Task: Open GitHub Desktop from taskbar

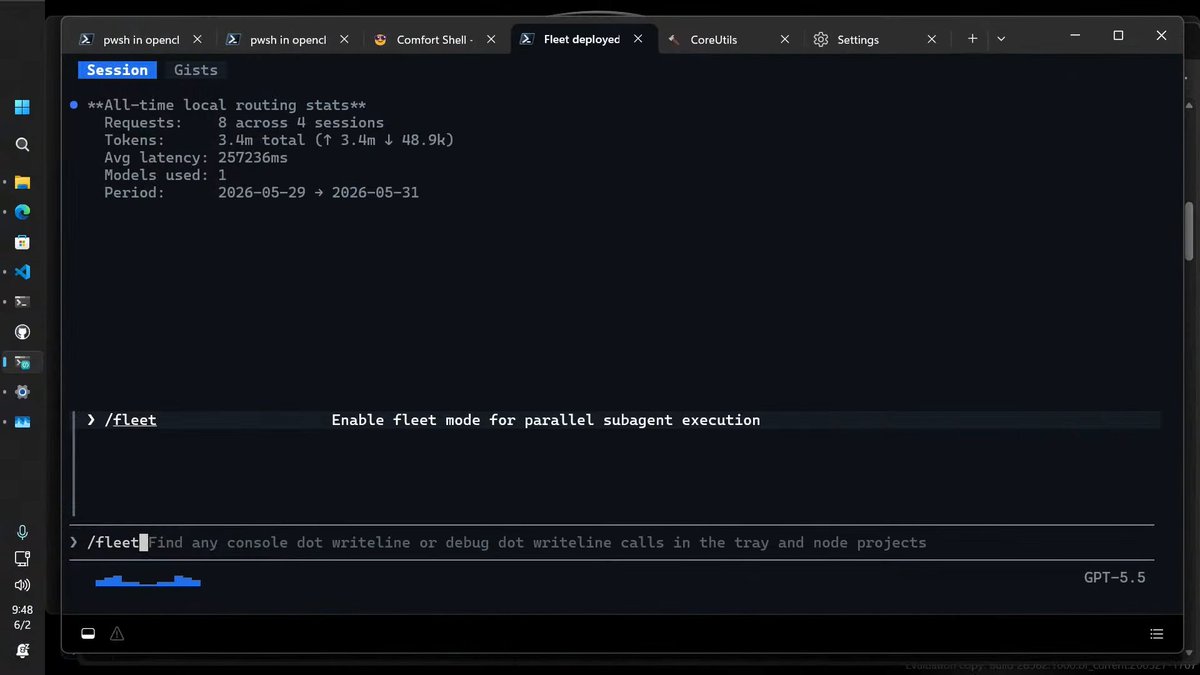Action: (x=22, y=332)
